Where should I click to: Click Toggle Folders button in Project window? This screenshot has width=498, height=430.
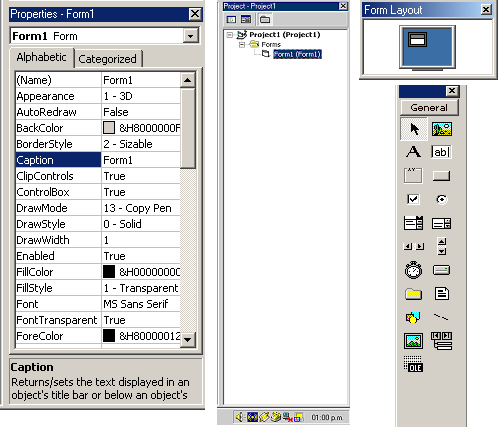[x=265, y=19]
